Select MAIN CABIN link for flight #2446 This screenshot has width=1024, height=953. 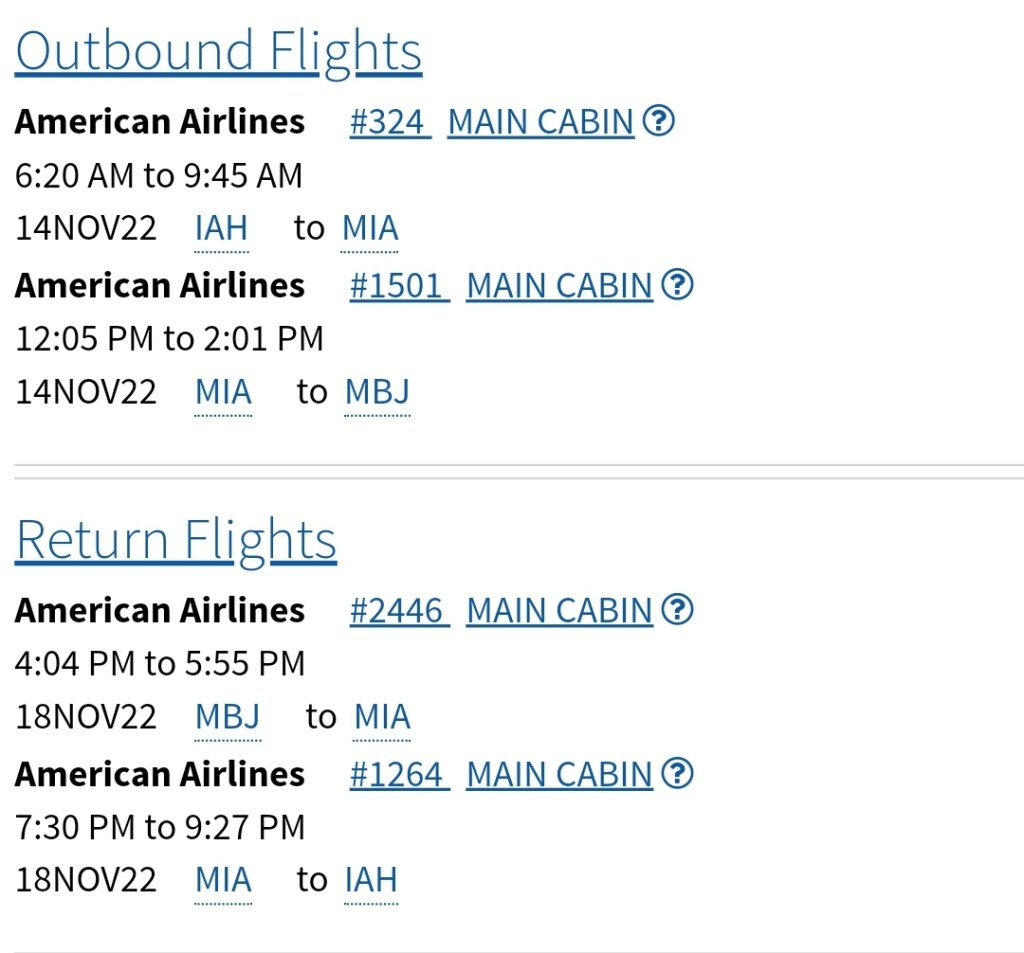(x=559, y=610)
